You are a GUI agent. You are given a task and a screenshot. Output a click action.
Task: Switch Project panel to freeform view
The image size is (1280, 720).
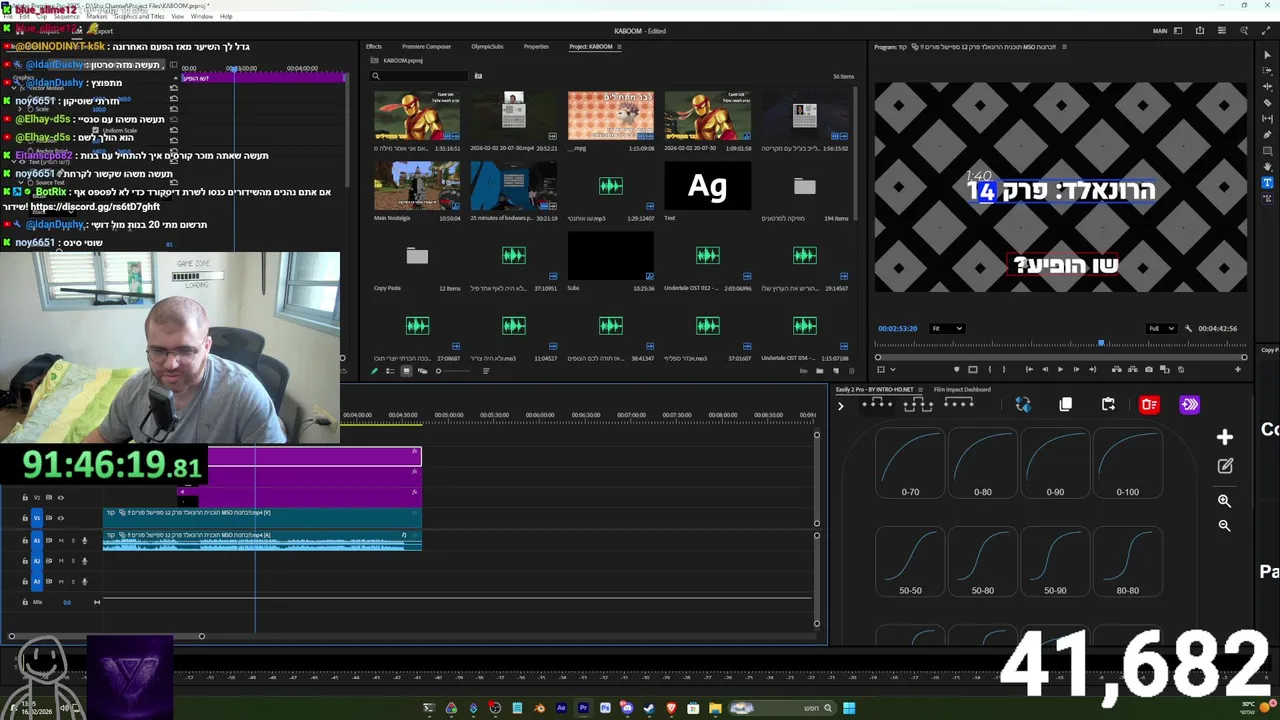[x=422, y=371]
